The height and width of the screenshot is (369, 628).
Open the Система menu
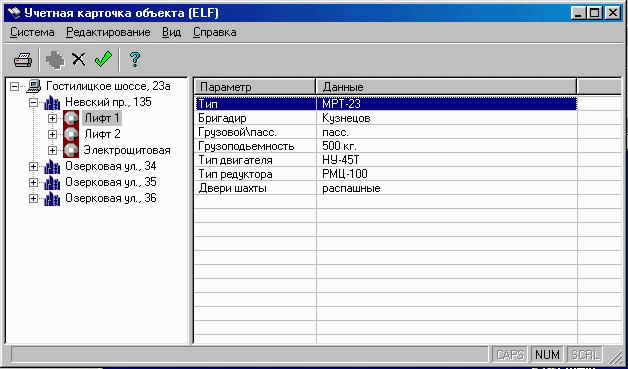[32, 32]
